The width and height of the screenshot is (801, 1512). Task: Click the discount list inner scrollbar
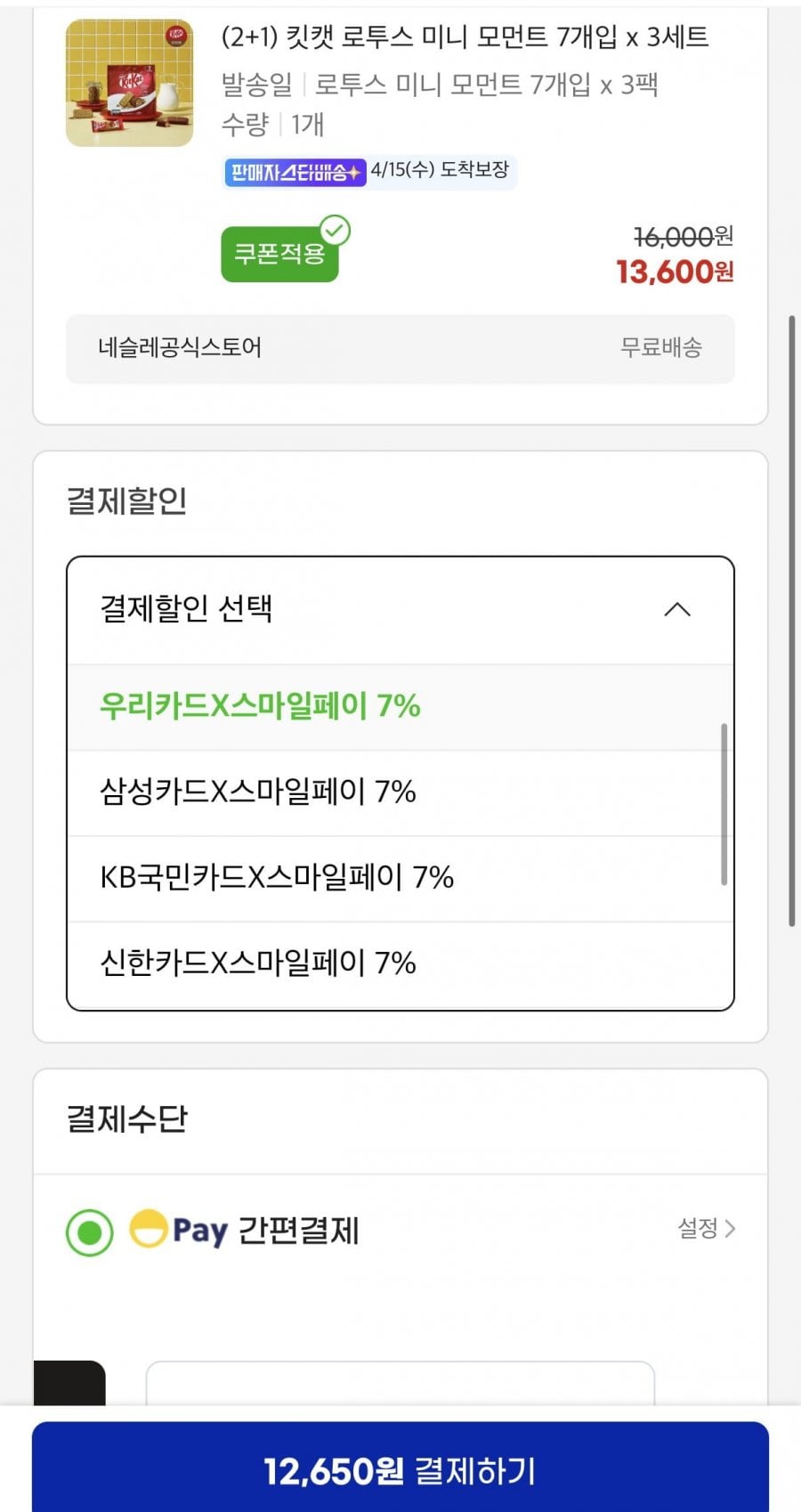tap(724, 804)
